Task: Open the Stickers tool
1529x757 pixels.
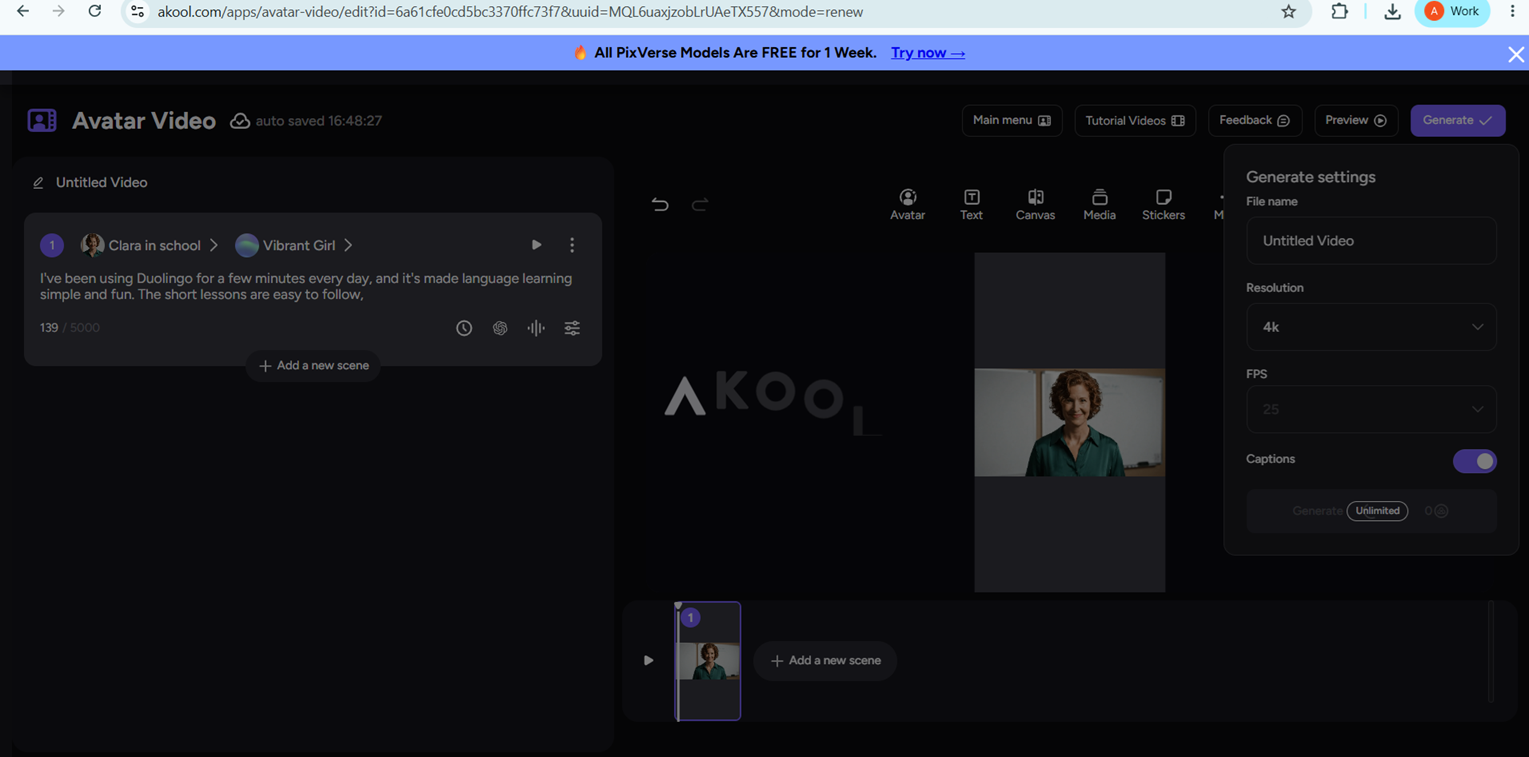Action: pos(1163,204)
